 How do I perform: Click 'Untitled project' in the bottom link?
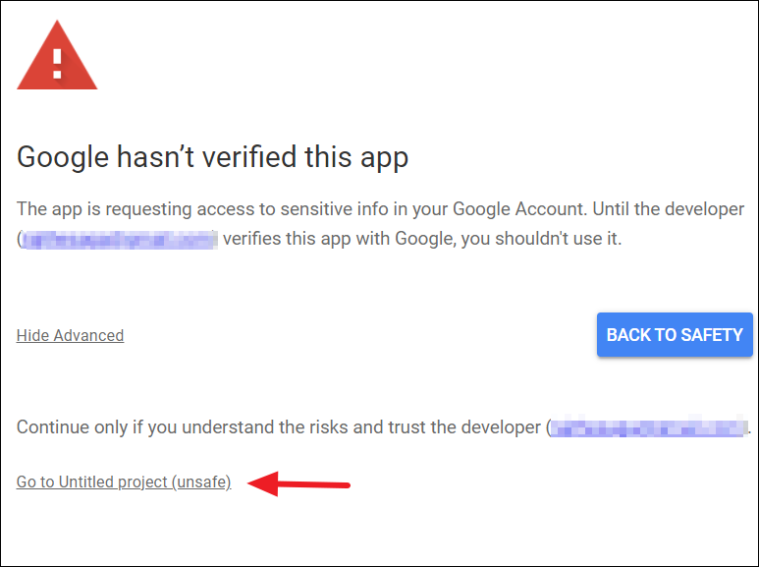[113, 482]
